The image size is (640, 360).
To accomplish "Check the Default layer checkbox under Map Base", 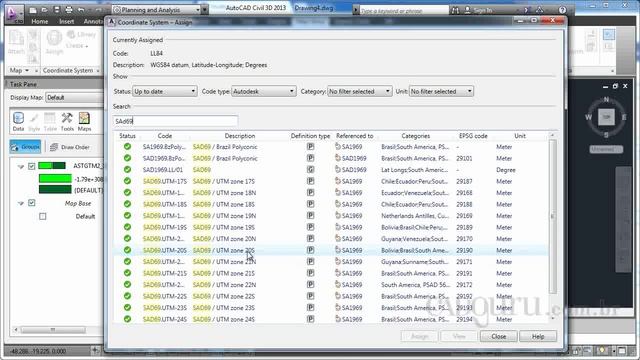I will tap(43, 216).
